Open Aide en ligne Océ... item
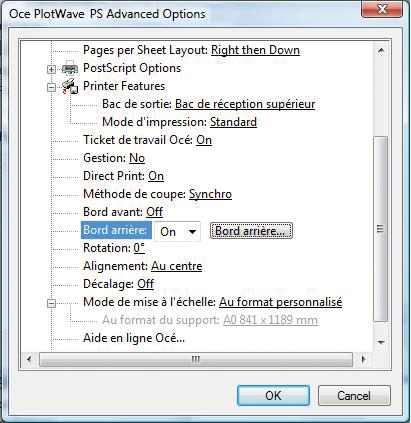Screen dimensions: 411x423 134,338
